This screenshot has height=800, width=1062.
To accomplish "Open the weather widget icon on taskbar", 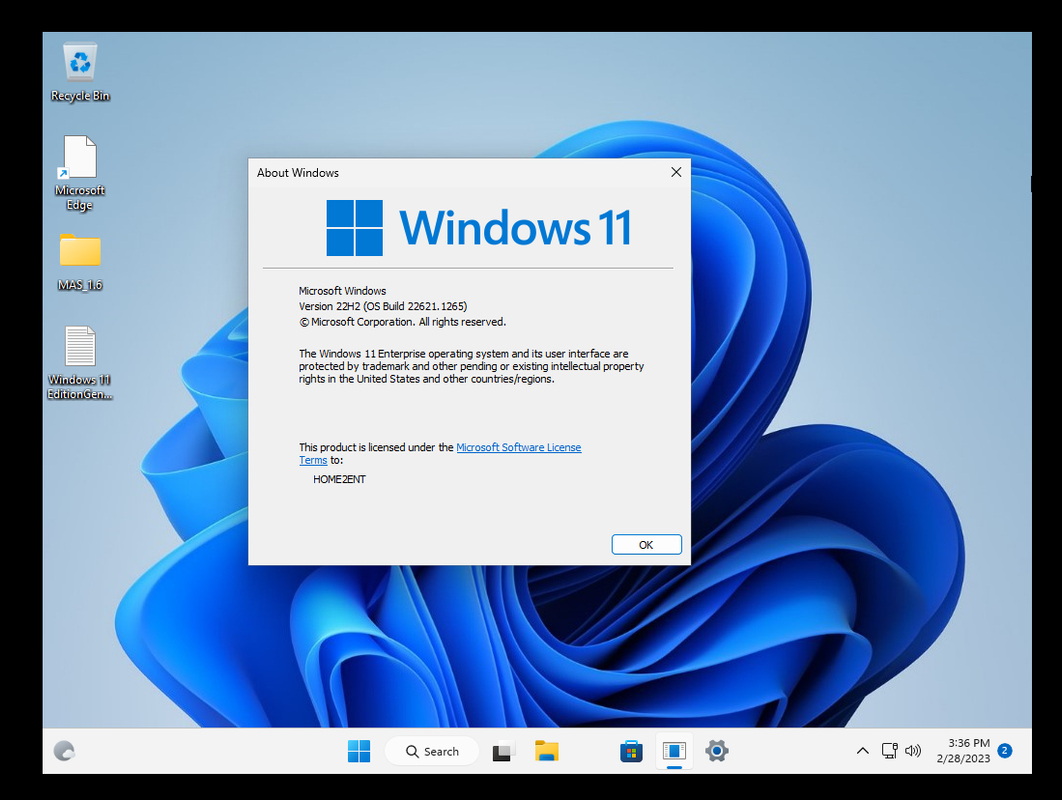I will coord(64,751).
